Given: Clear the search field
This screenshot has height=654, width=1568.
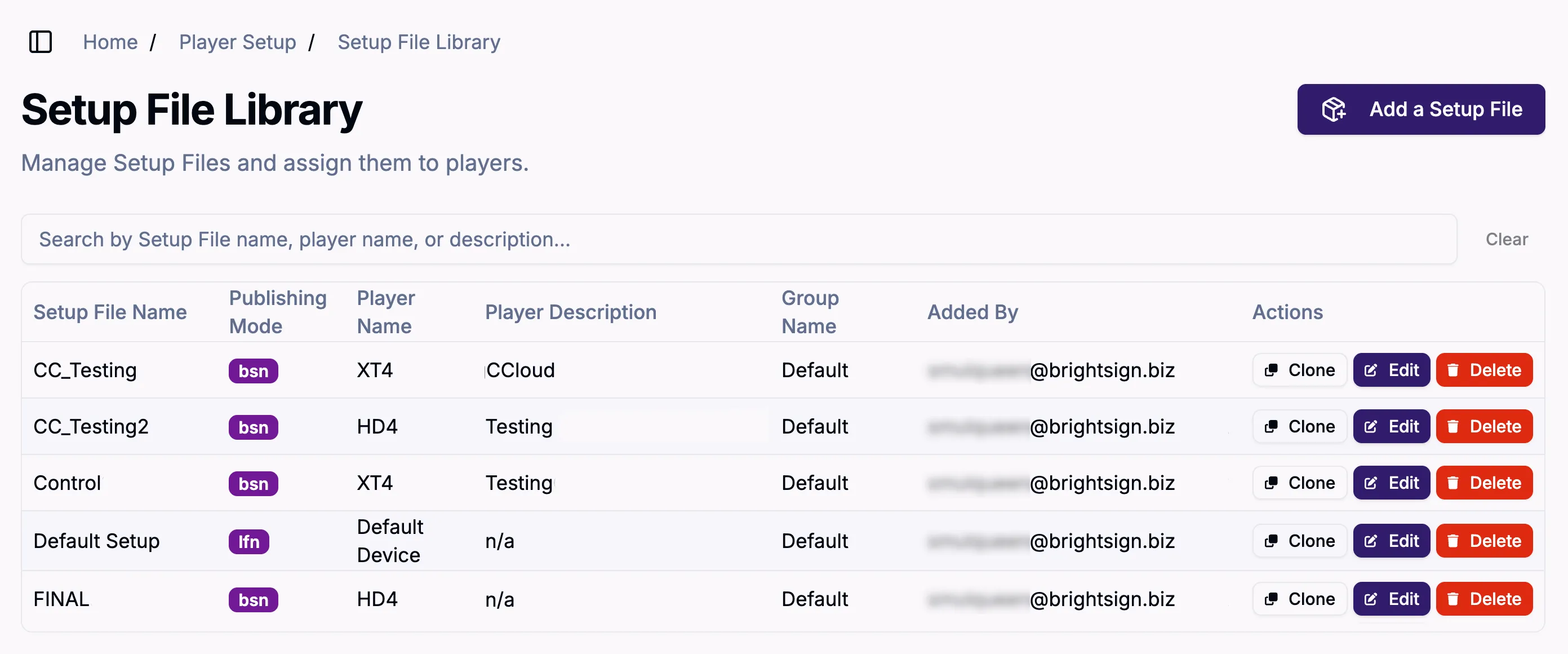Looking at the screenshot, I should [1507, 239].
